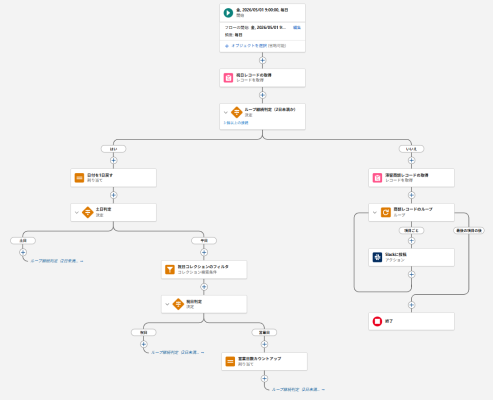Image resolution: width=493 pixels, height=400 pixels.
Task: Select the 日付を1日戻す assignment icon
Action: 79,178
